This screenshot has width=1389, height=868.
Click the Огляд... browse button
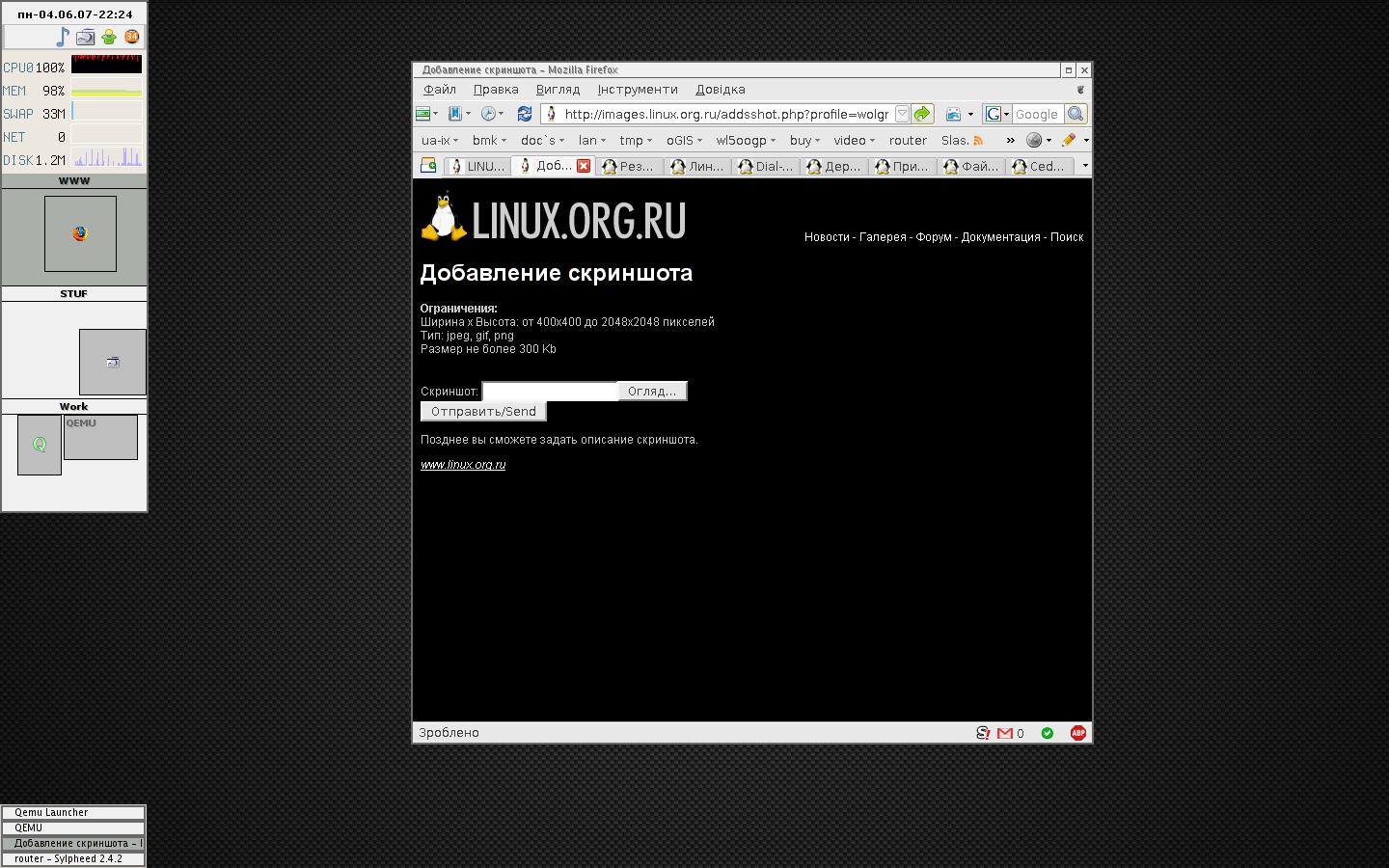coord(651,392)
